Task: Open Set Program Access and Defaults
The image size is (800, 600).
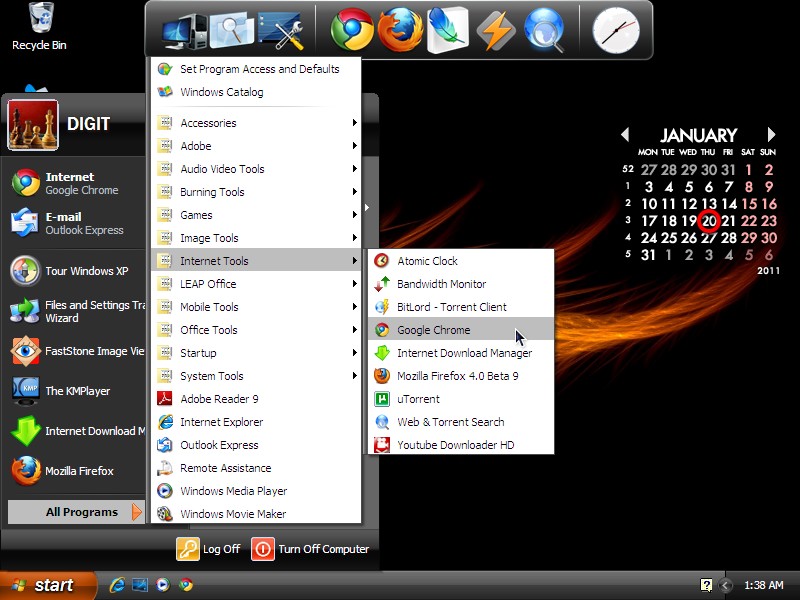Action: [256, 69]
